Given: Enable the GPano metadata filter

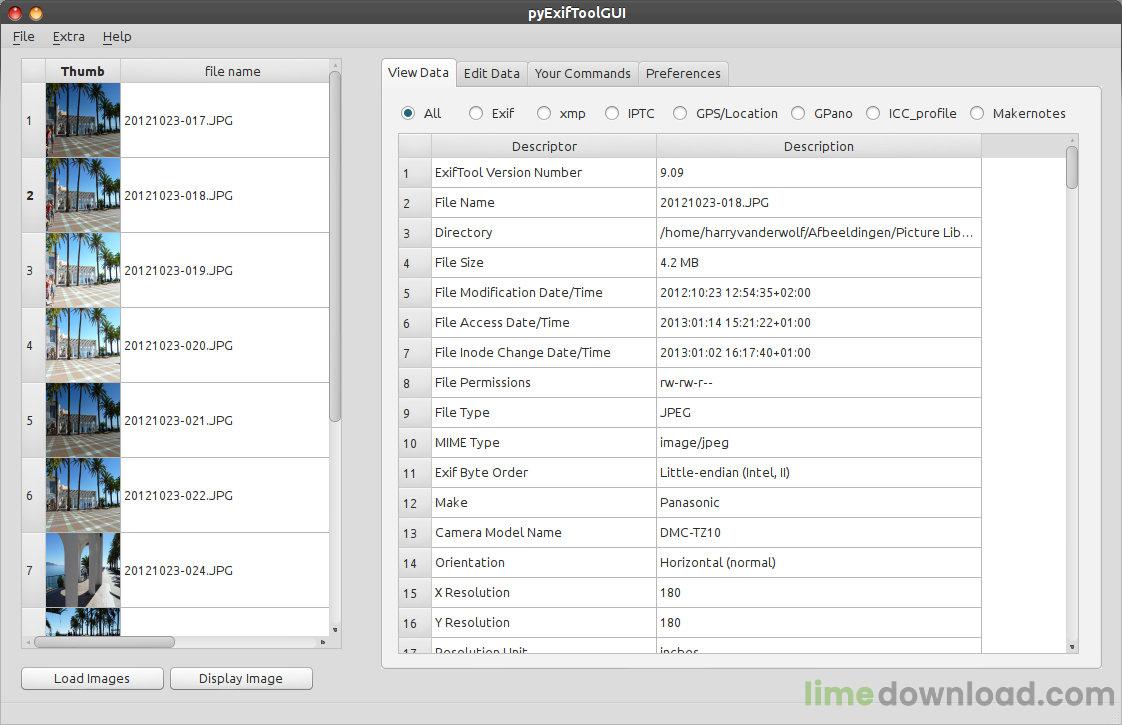Looking at the screenshot, I should tap(798, 113).
